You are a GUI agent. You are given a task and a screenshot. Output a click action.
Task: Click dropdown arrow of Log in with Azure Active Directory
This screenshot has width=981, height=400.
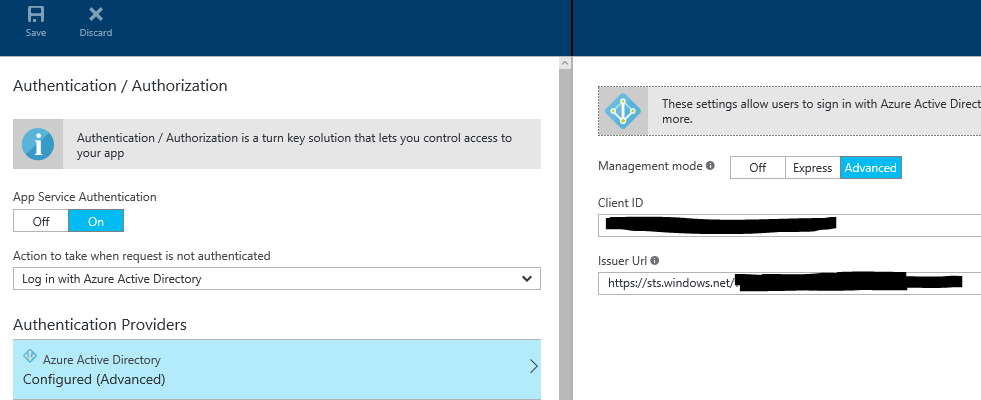[x=527, y=279]
